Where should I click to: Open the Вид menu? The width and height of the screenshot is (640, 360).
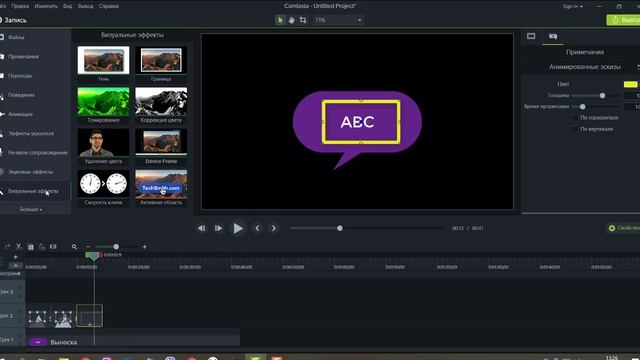pos(67,6)
